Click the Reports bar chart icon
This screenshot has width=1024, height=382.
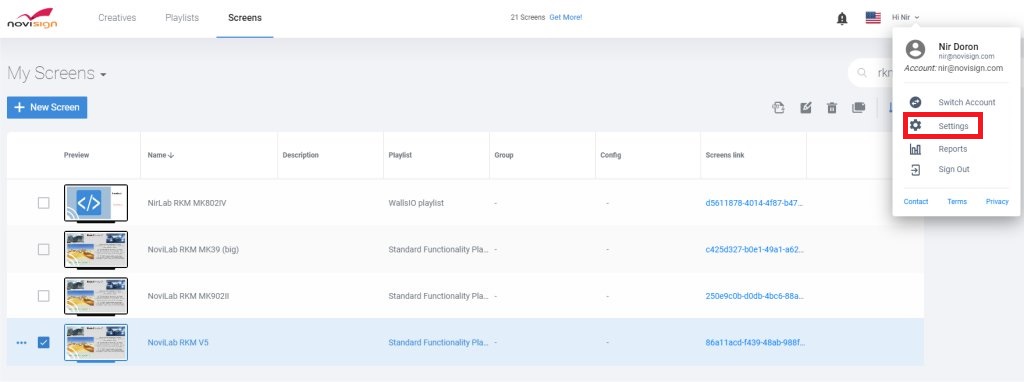[916, 149]
